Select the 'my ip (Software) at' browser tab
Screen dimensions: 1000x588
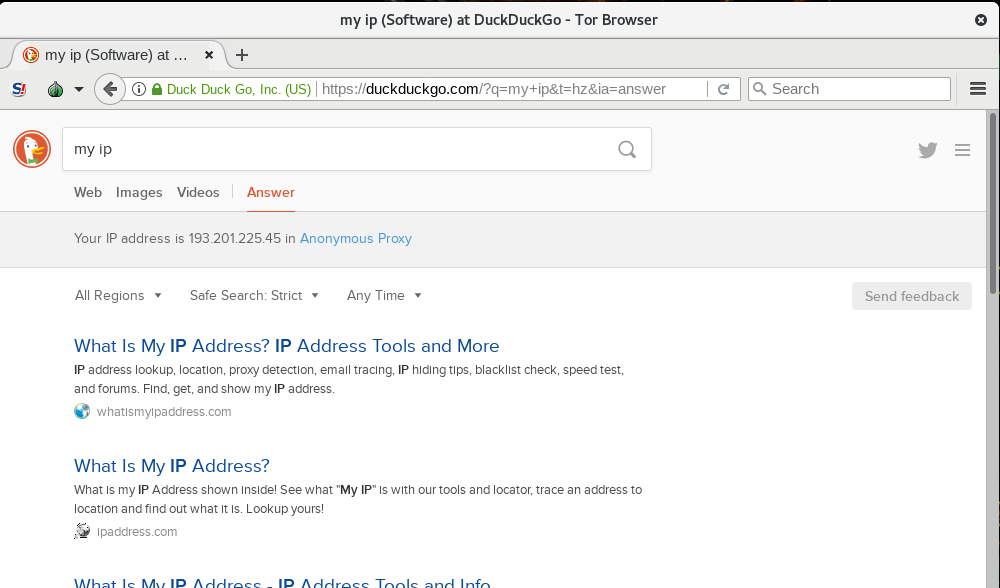[119, 55]
